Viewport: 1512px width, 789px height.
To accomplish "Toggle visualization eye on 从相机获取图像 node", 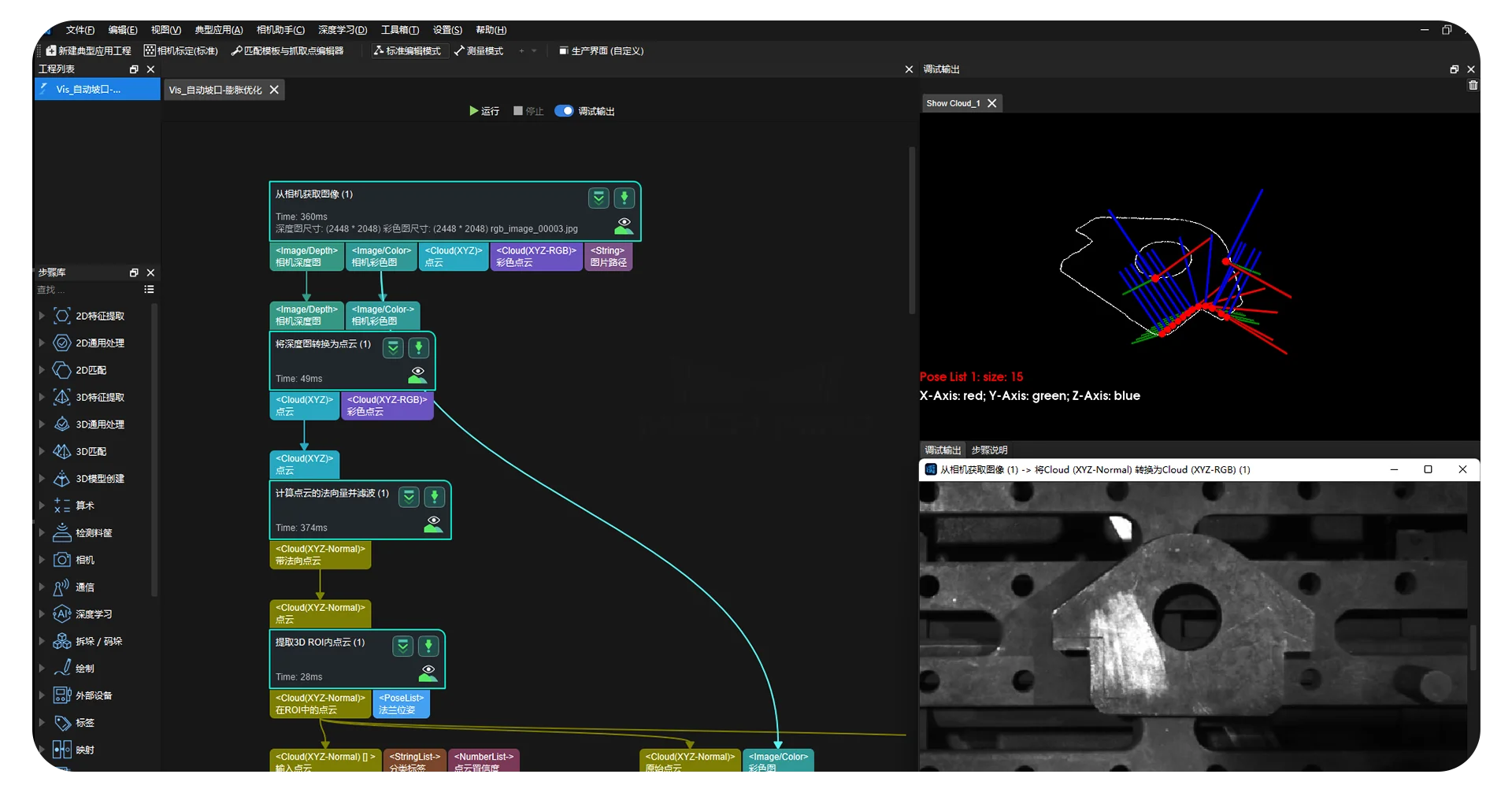I will [x=624, y=227].
